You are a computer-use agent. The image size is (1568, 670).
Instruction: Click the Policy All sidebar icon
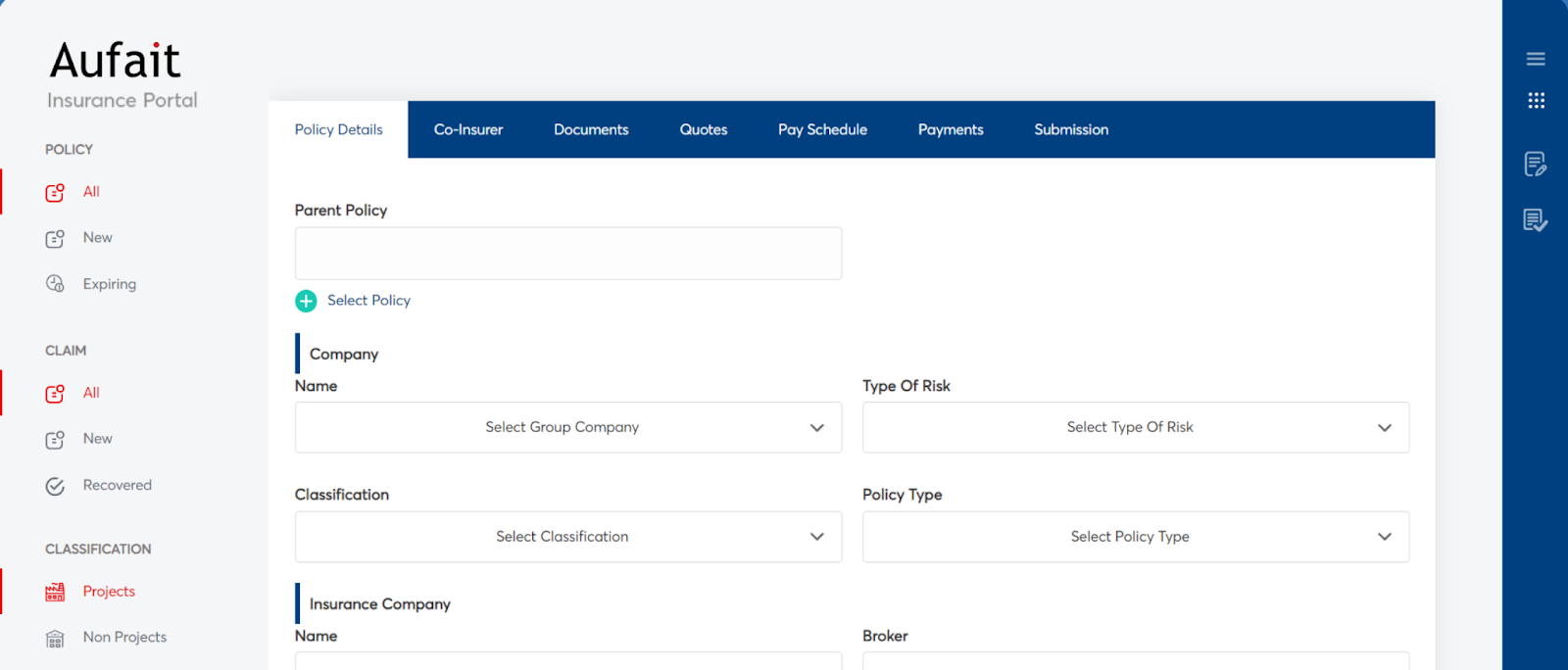click(55, 192)
